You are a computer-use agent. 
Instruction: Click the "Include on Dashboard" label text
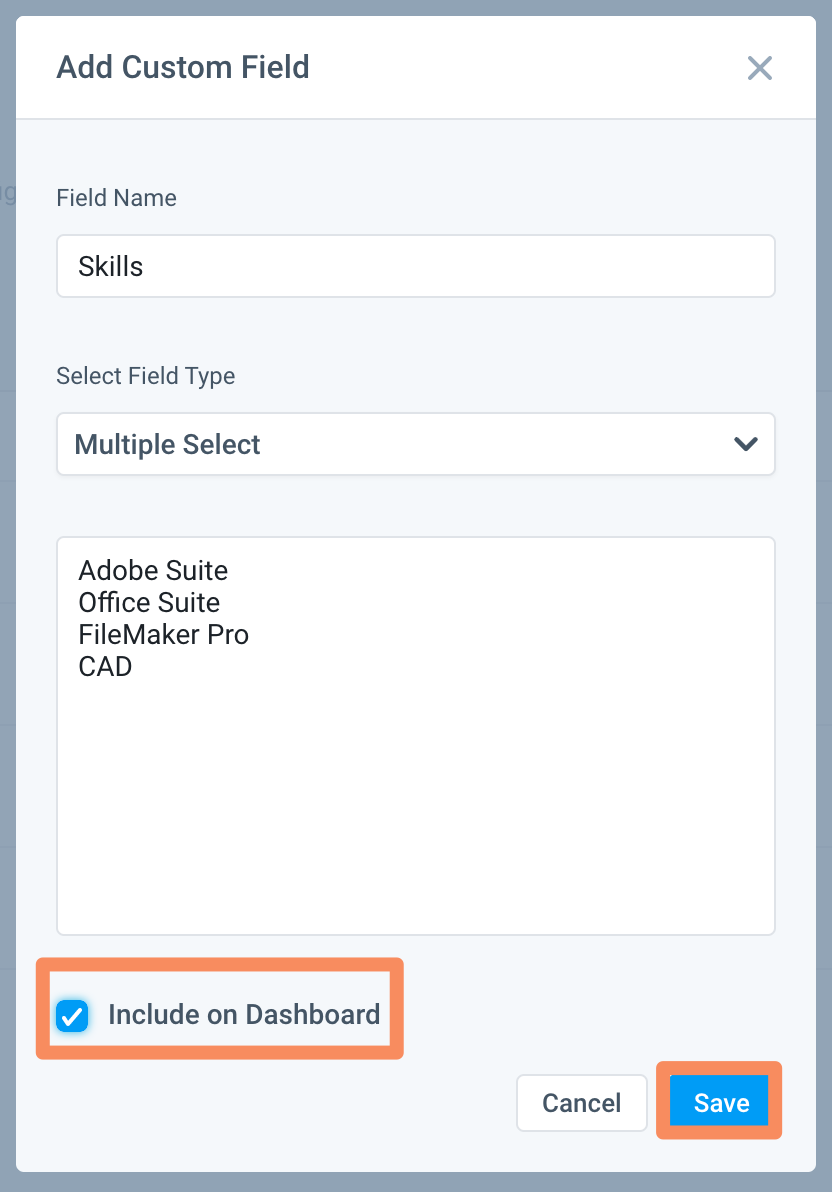[244, 1015]
